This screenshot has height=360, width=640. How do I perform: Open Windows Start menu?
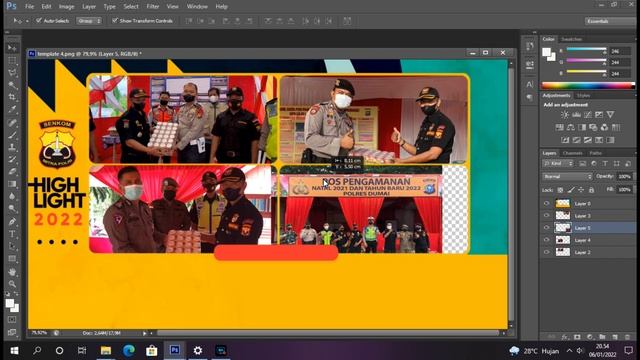pos(14,351)
